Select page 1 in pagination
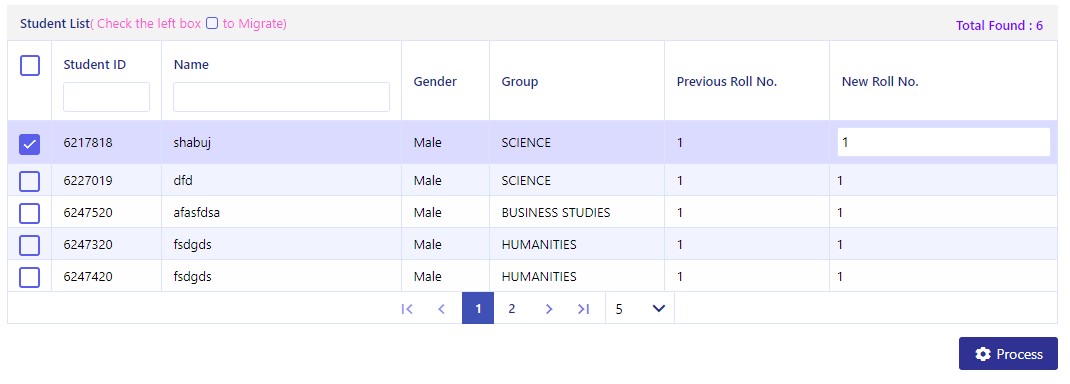1070x384 pixels. [x=478, y=308]
